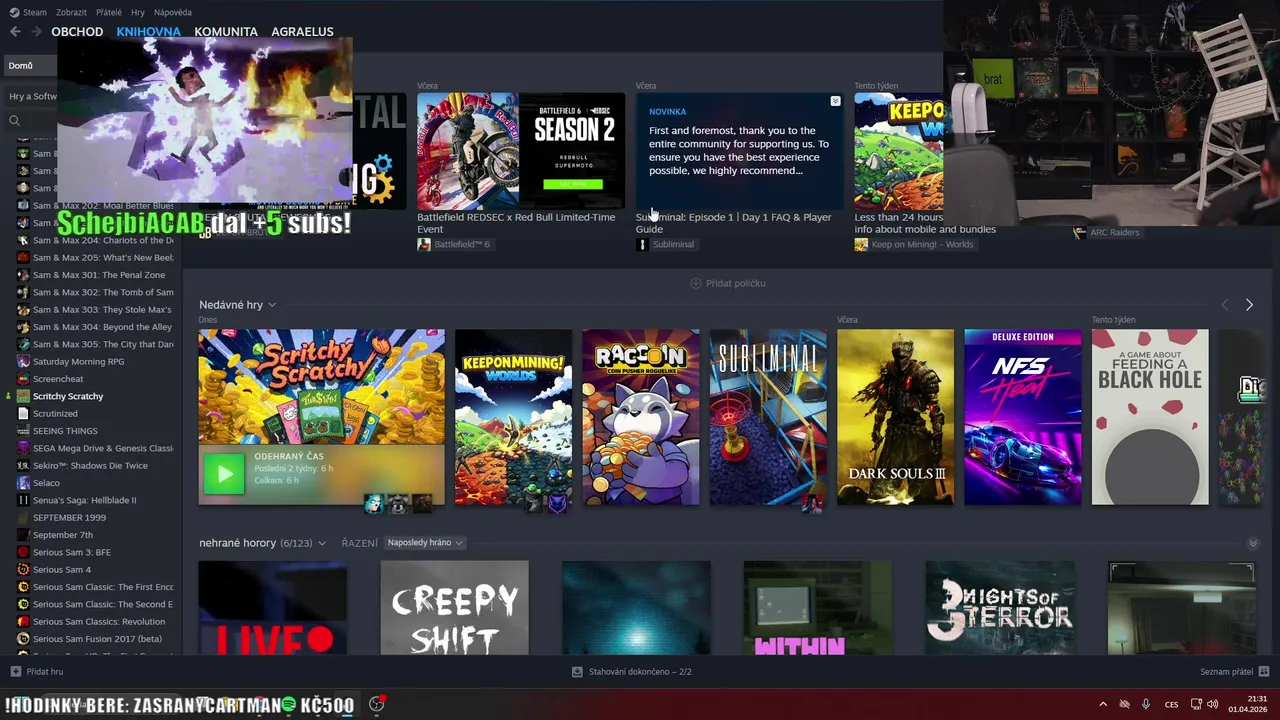This screenshot has width=1280, height=720.
Task: Go forward with the right navigation arrow
Action: point(36,32)
